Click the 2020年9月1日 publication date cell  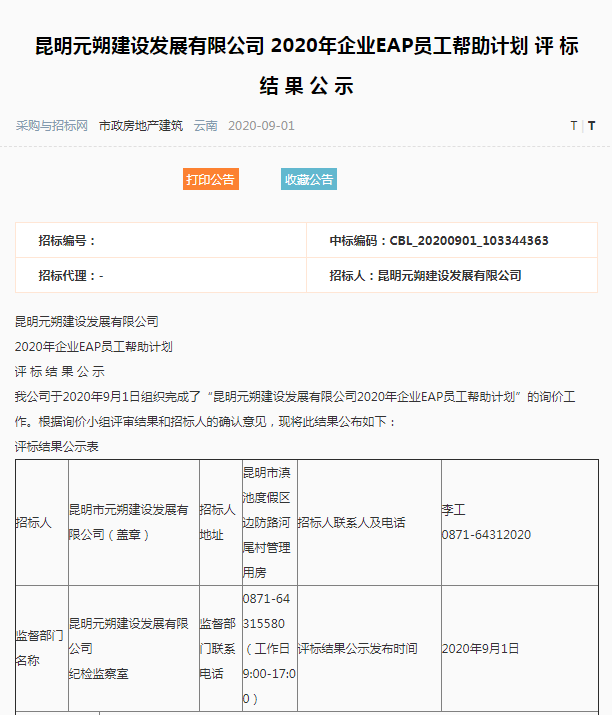pos(480,648)
